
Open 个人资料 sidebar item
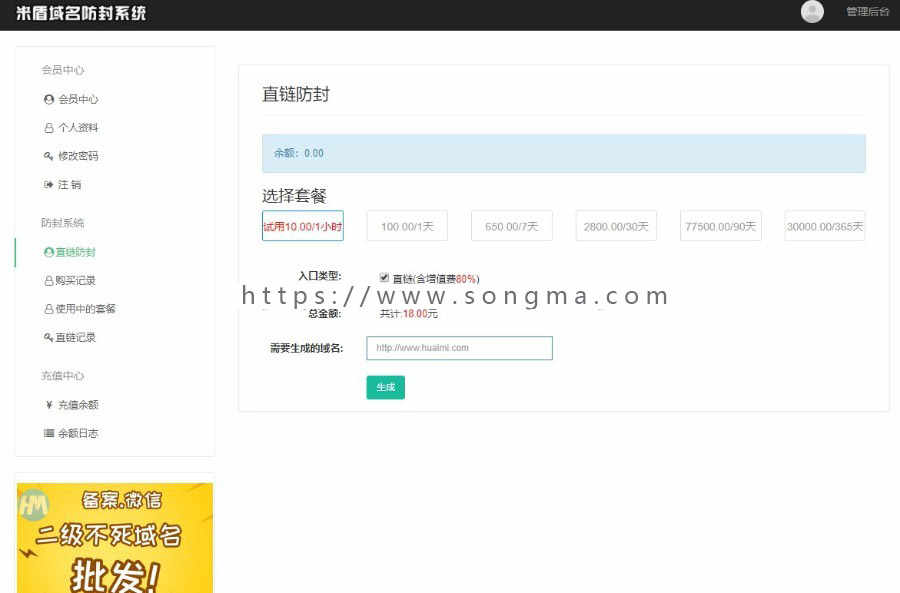78,127
